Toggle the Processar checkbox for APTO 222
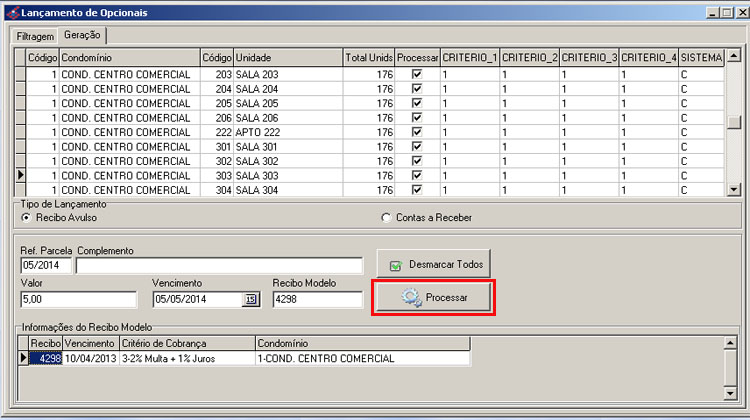Viewport: 750px width, 420px height. 417,132
